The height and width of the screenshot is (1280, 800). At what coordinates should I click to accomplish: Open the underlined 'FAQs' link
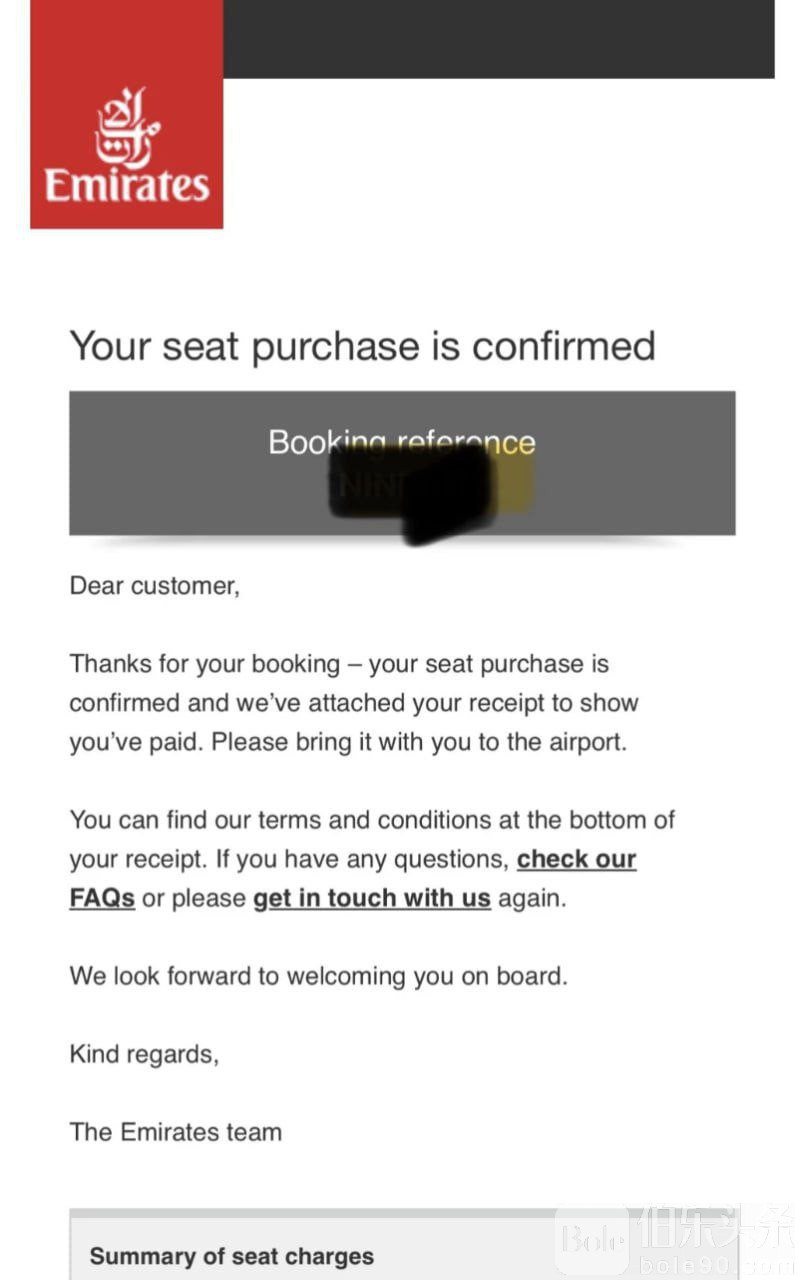[x=102, y=898]
